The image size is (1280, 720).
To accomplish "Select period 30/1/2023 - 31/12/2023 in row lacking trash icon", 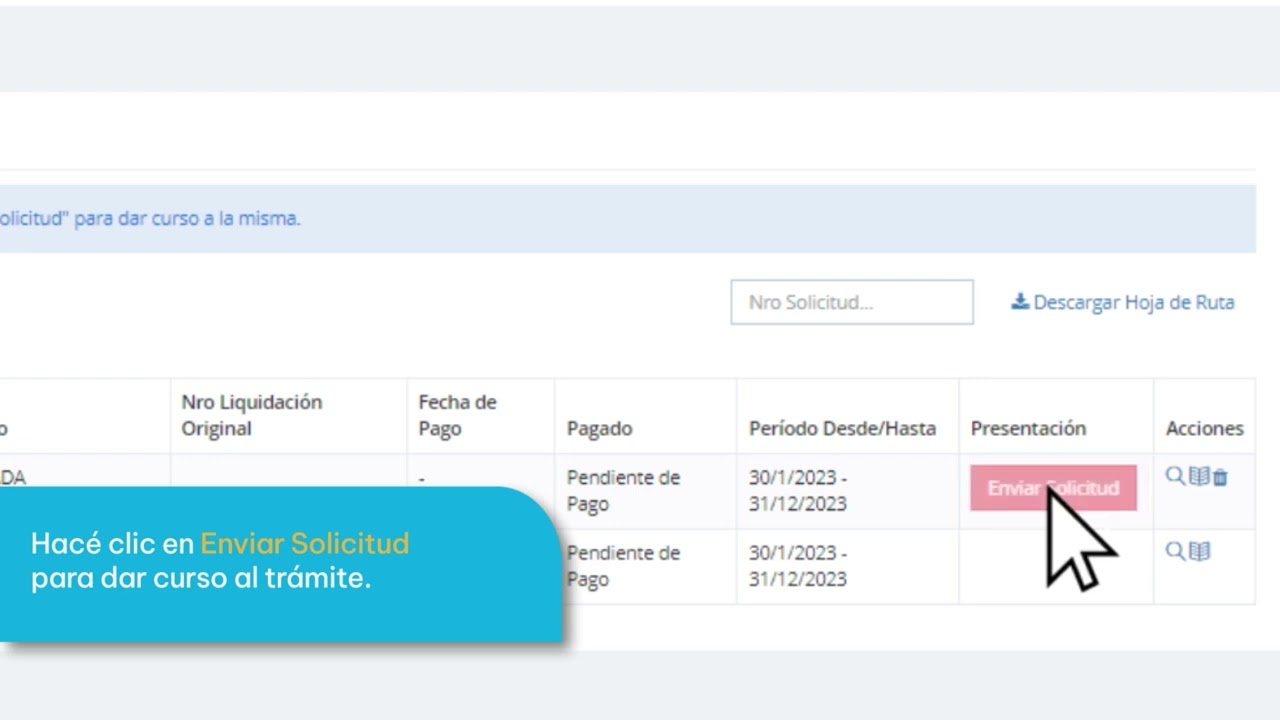I will point(798,566).
